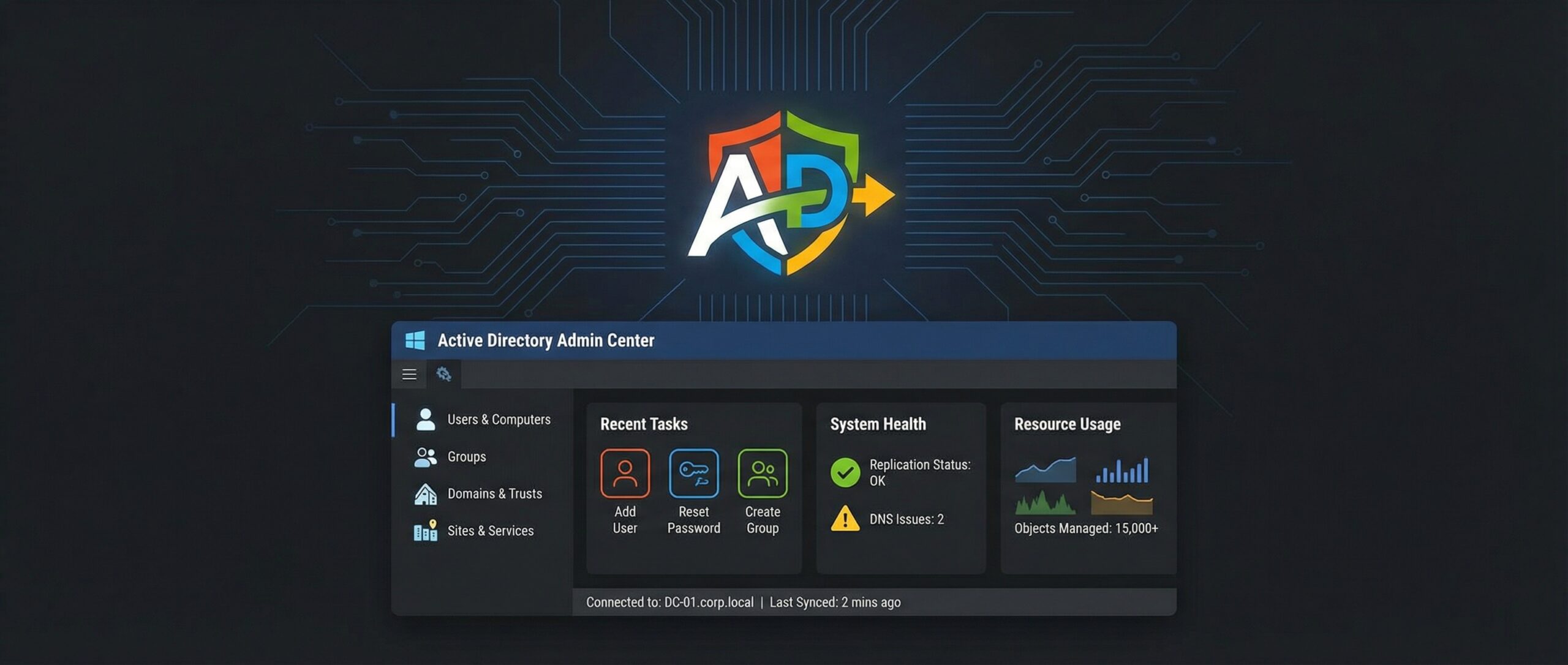Open the Domains & Trusts section
Screen dimensions: 1568x665
pyautogui.click(x=495, y=494)
